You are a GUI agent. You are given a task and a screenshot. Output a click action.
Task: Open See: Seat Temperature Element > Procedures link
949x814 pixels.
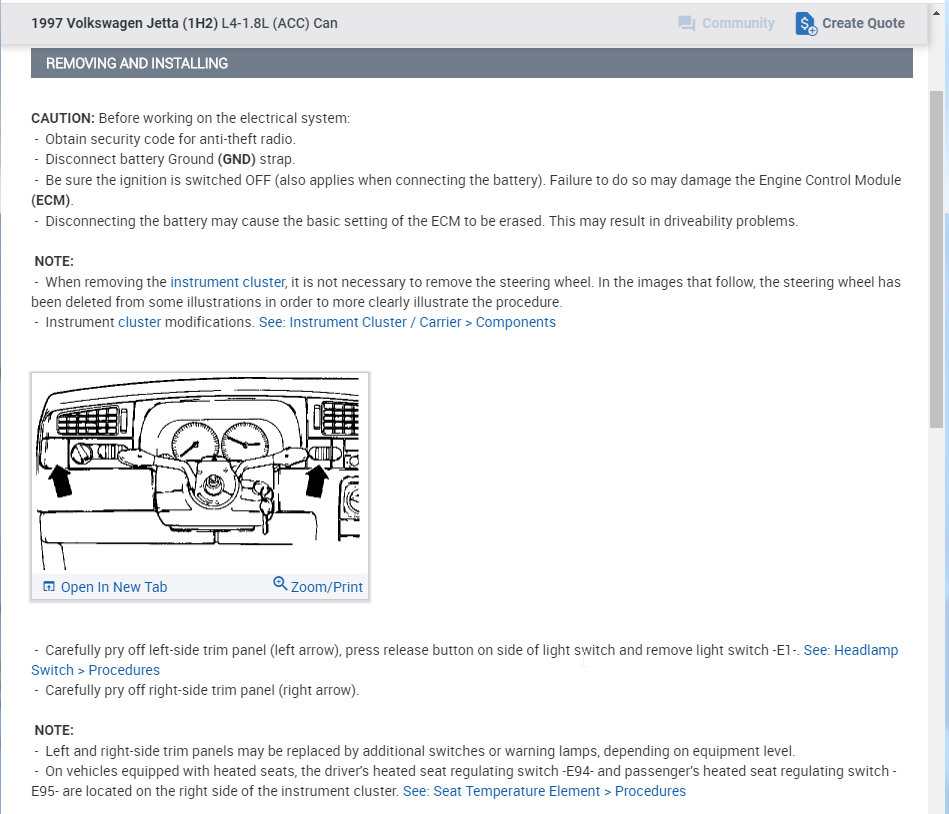[x=544, y=791]
